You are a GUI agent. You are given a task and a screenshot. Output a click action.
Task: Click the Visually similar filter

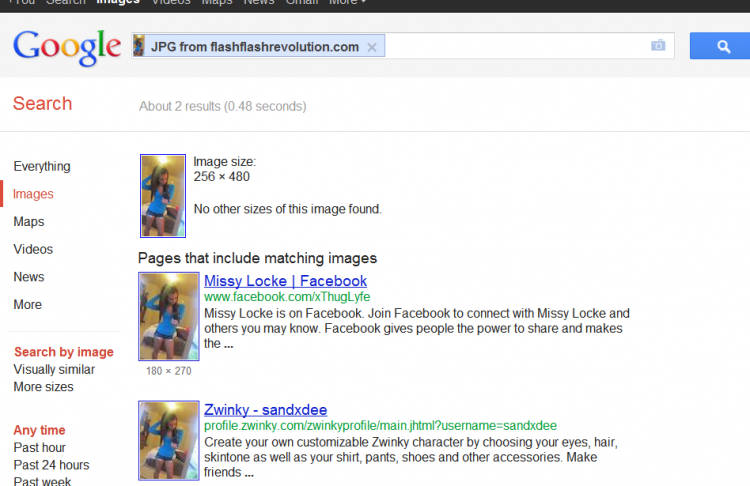click(x=54, y=369)
